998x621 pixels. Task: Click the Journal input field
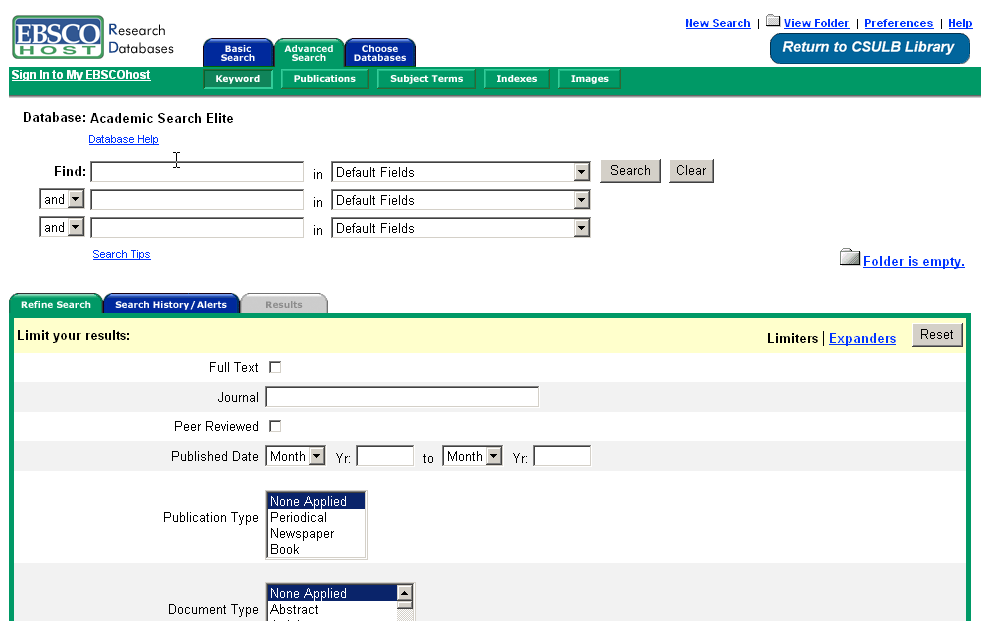[402, 397]
